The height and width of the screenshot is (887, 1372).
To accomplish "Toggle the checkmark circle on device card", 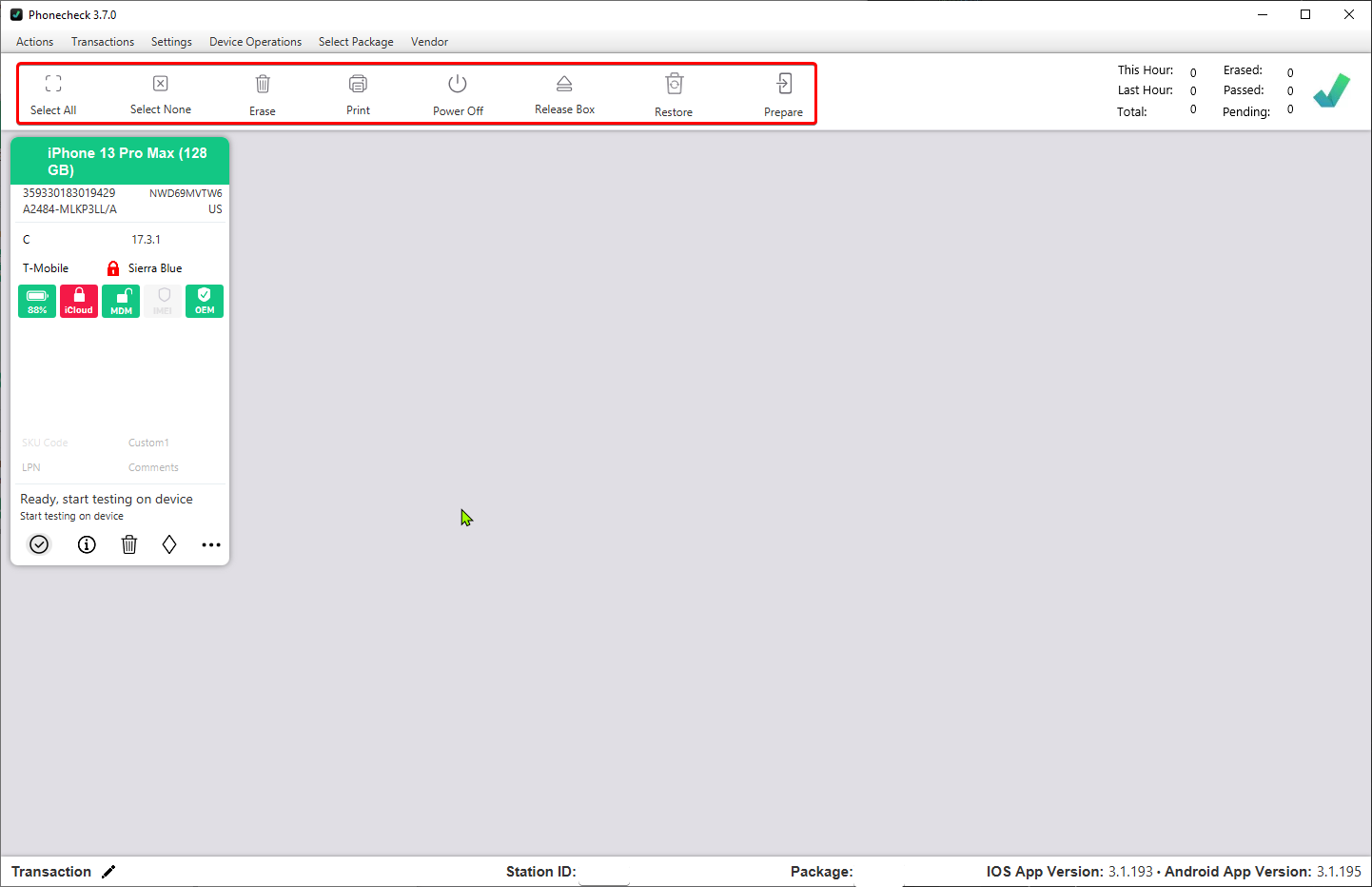I will [x=39, y=544].
